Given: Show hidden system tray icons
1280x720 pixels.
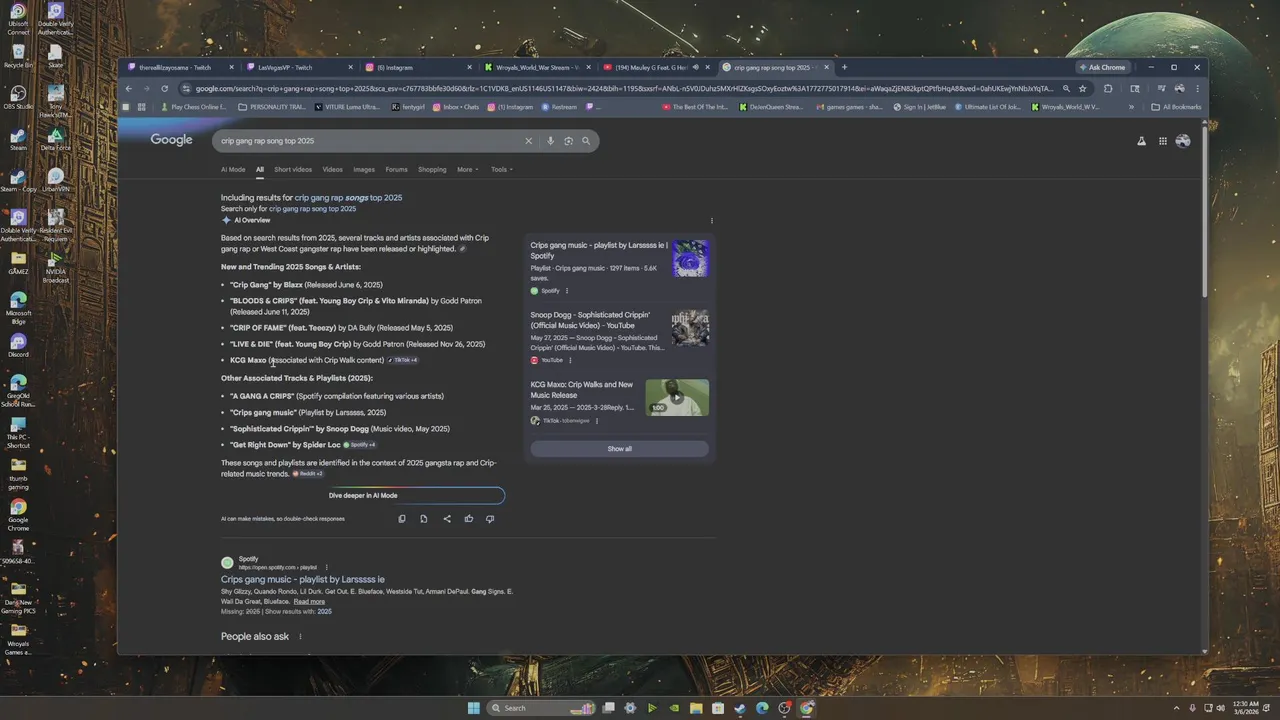Looking at the screenshot, I should [x=1175, y=708].
